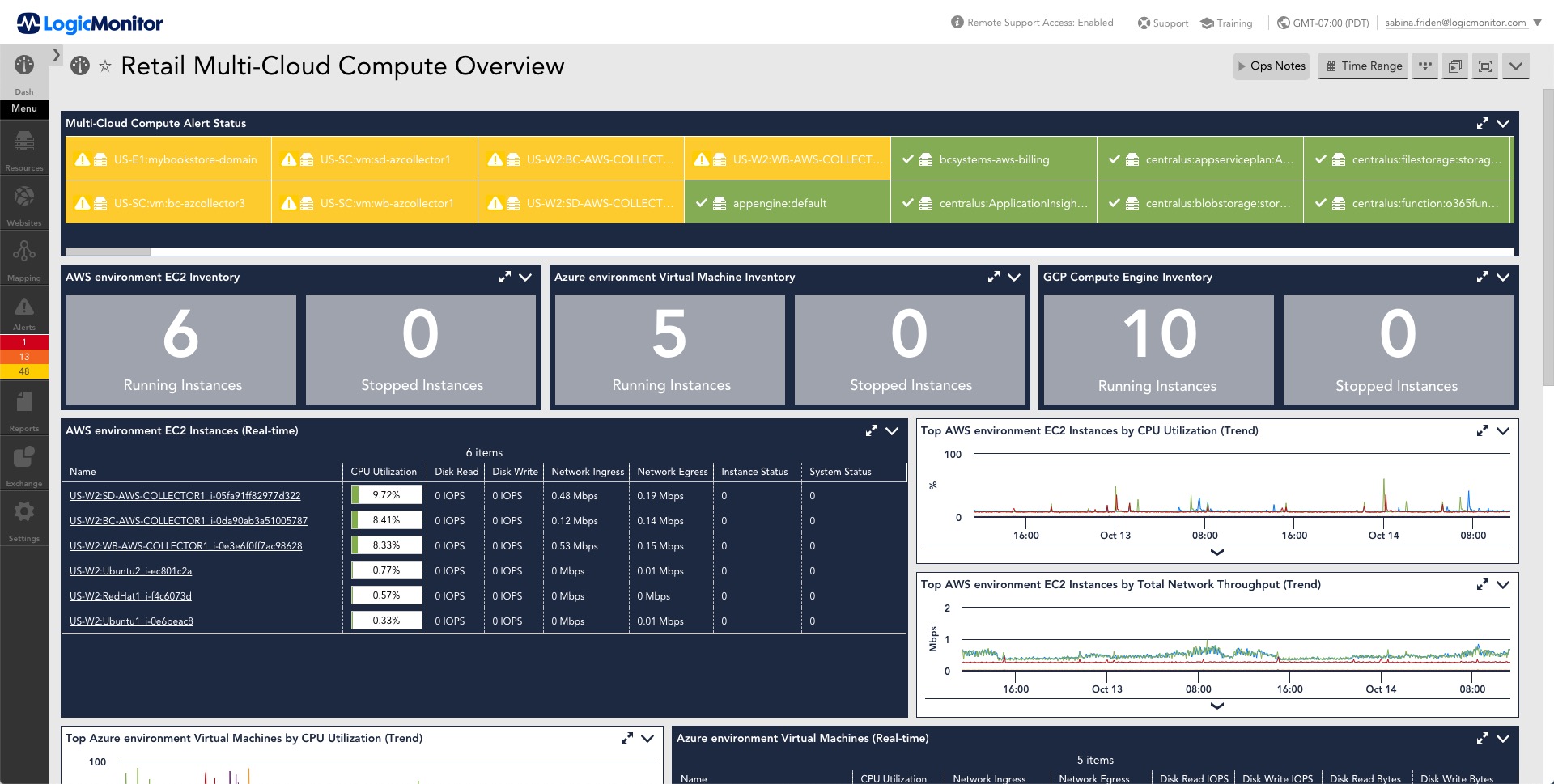Open the Time Range picker
The height and width of the screenshot is (784, 1554).
(1363, 66)
